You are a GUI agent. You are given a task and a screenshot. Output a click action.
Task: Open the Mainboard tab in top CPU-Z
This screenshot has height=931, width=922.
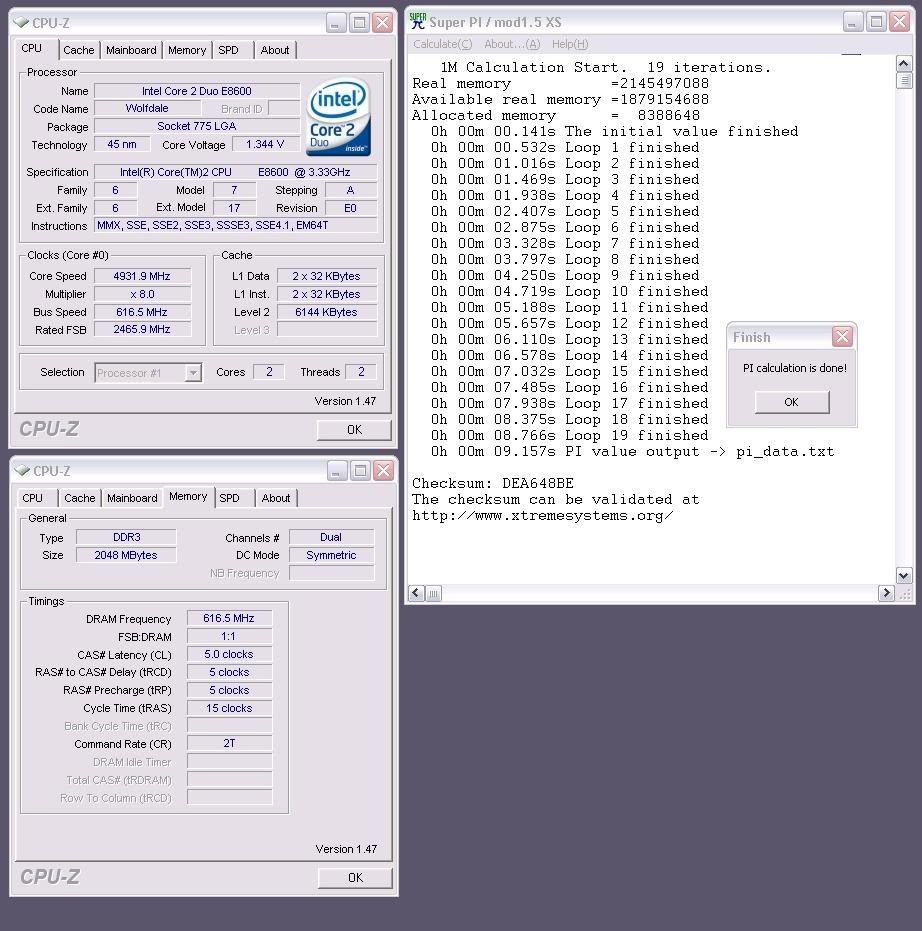pos(131,50)
